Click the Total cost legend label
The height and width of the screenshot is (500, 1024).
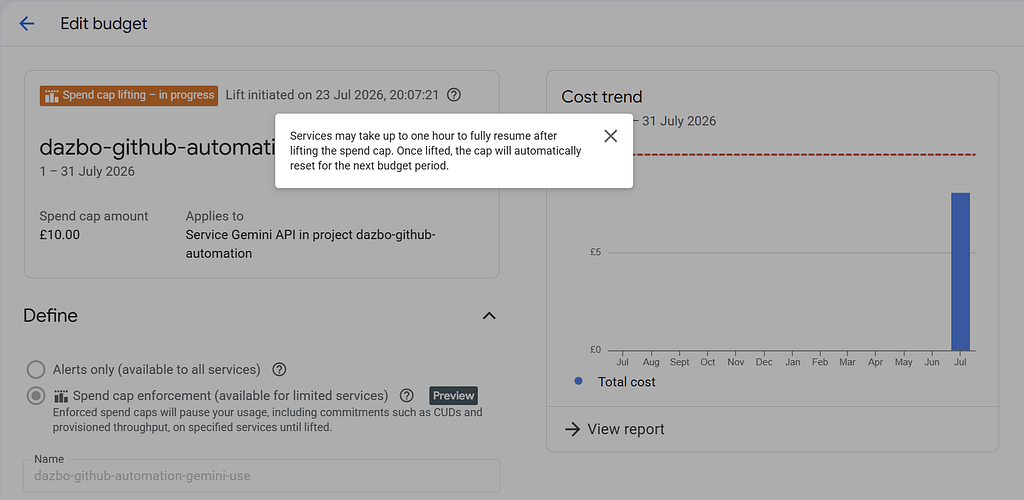(626, 382)
